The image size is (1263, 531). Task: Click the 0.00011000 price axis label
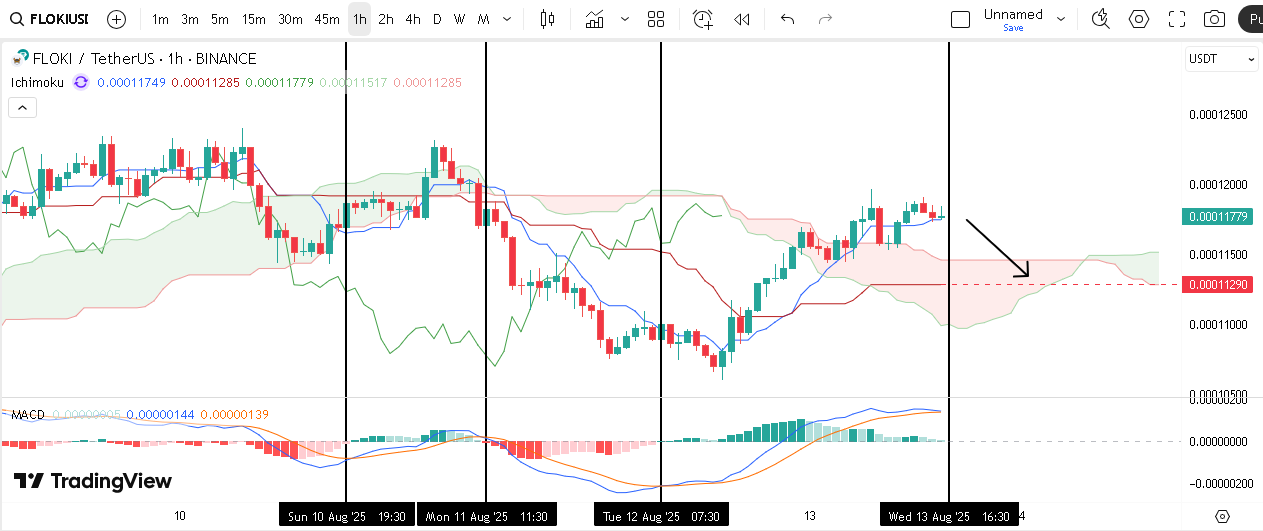point(1218,324)
